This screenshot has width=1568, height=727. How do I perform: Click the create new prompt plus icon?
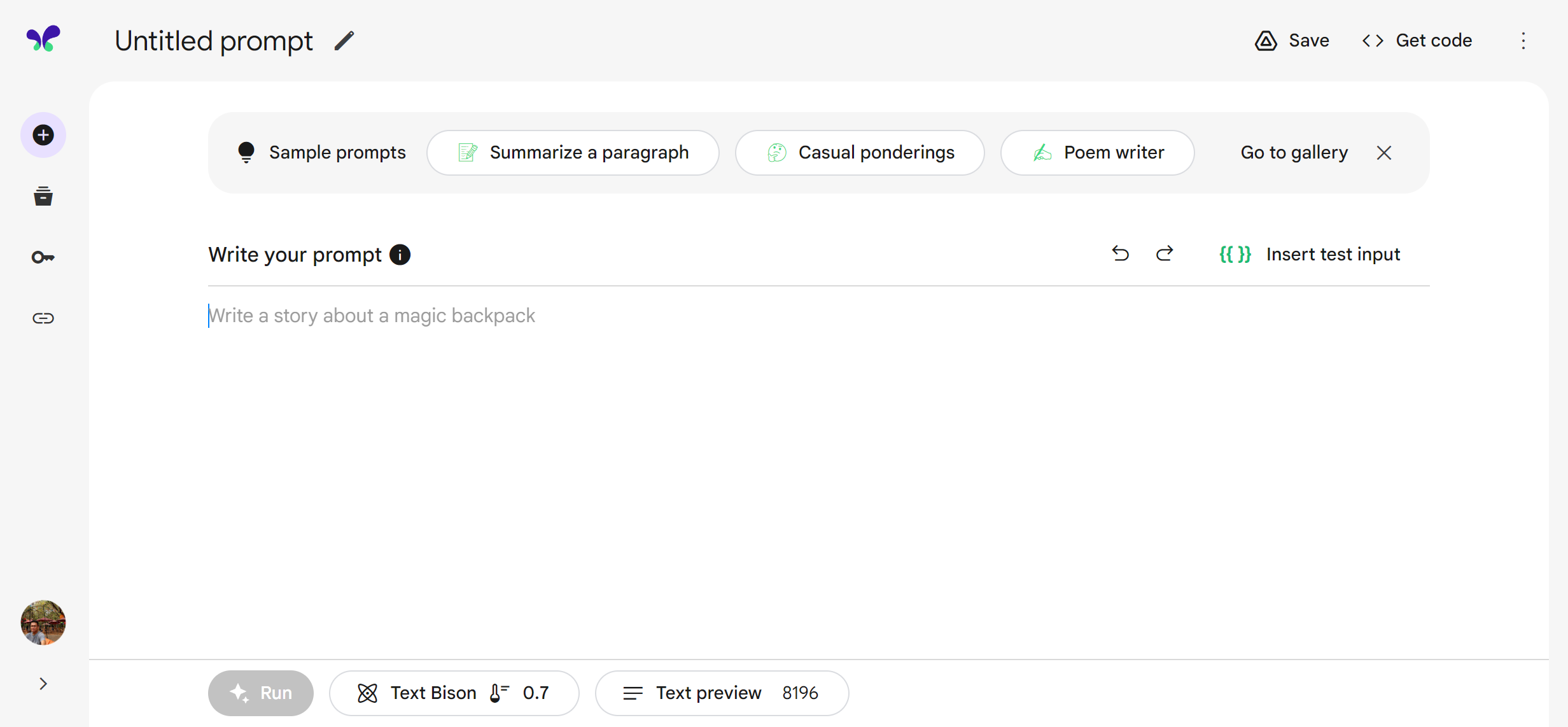(x=43, y=135)
